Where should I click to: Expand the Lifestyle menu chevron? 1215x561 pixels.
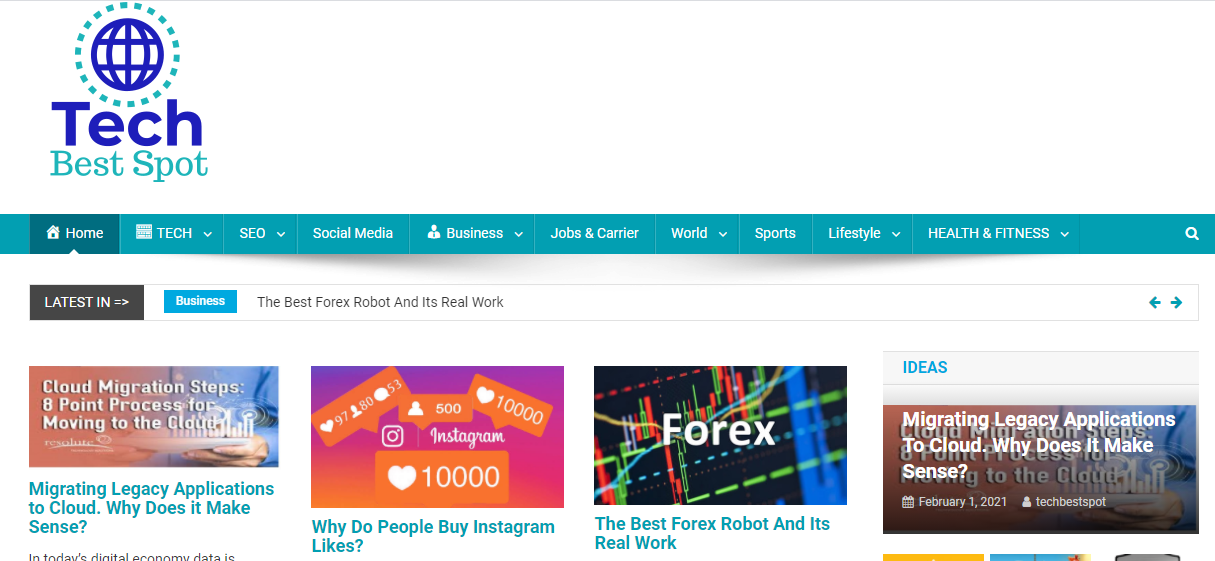pyautogui.click(x=896, y=234)
